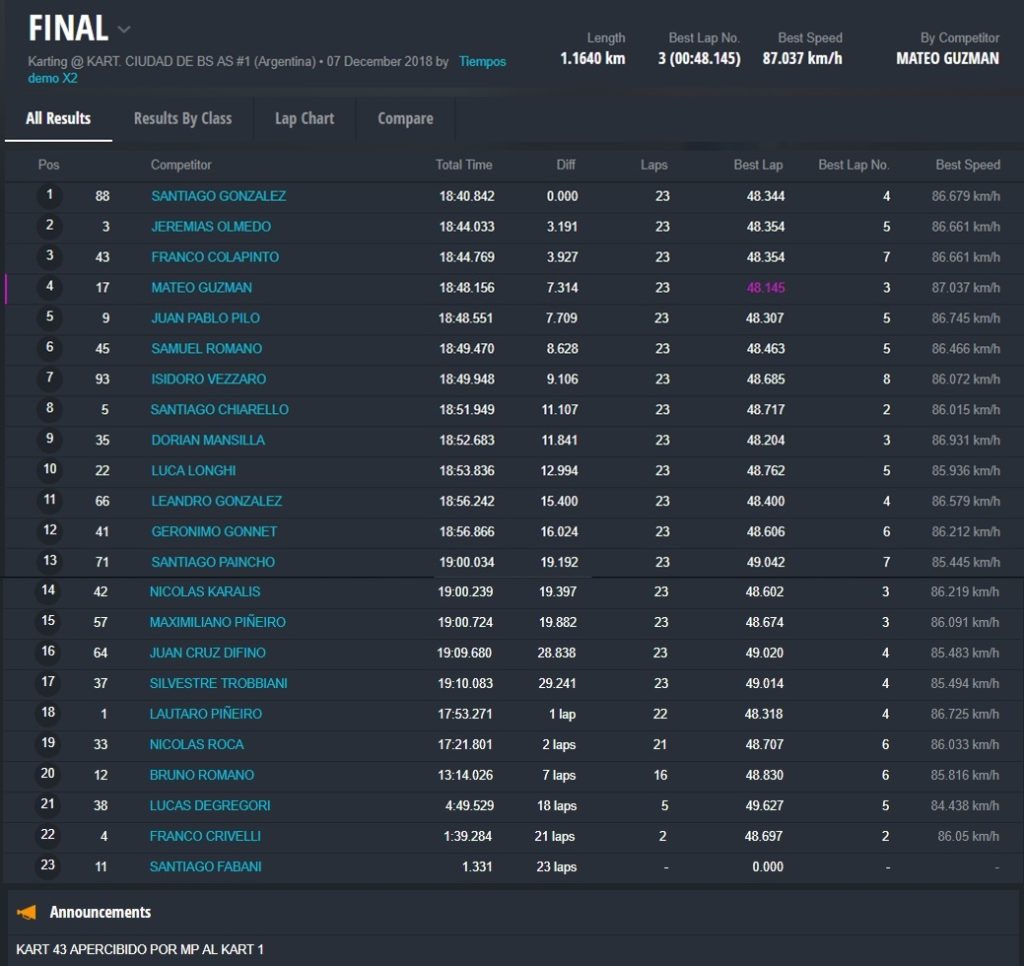The height and width of the screenshot is (966, 1024).
Task: Switch to the Results By Class tab
Action: point(183,119)
